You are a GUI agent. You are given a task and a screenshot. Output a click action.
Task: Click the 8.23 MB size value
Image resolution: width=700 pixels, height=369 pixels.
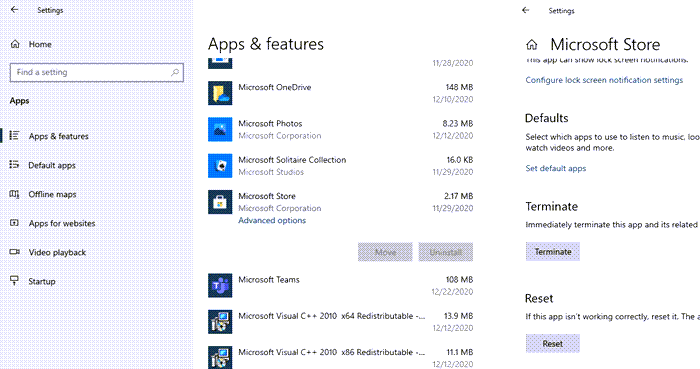[x=458, y=123]
